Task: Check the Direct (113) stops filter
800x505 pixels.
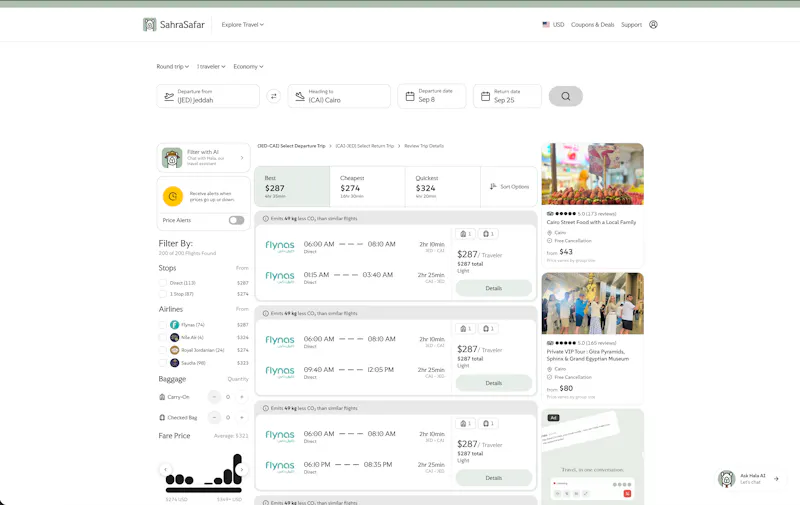Action: (x=163, y=283)
